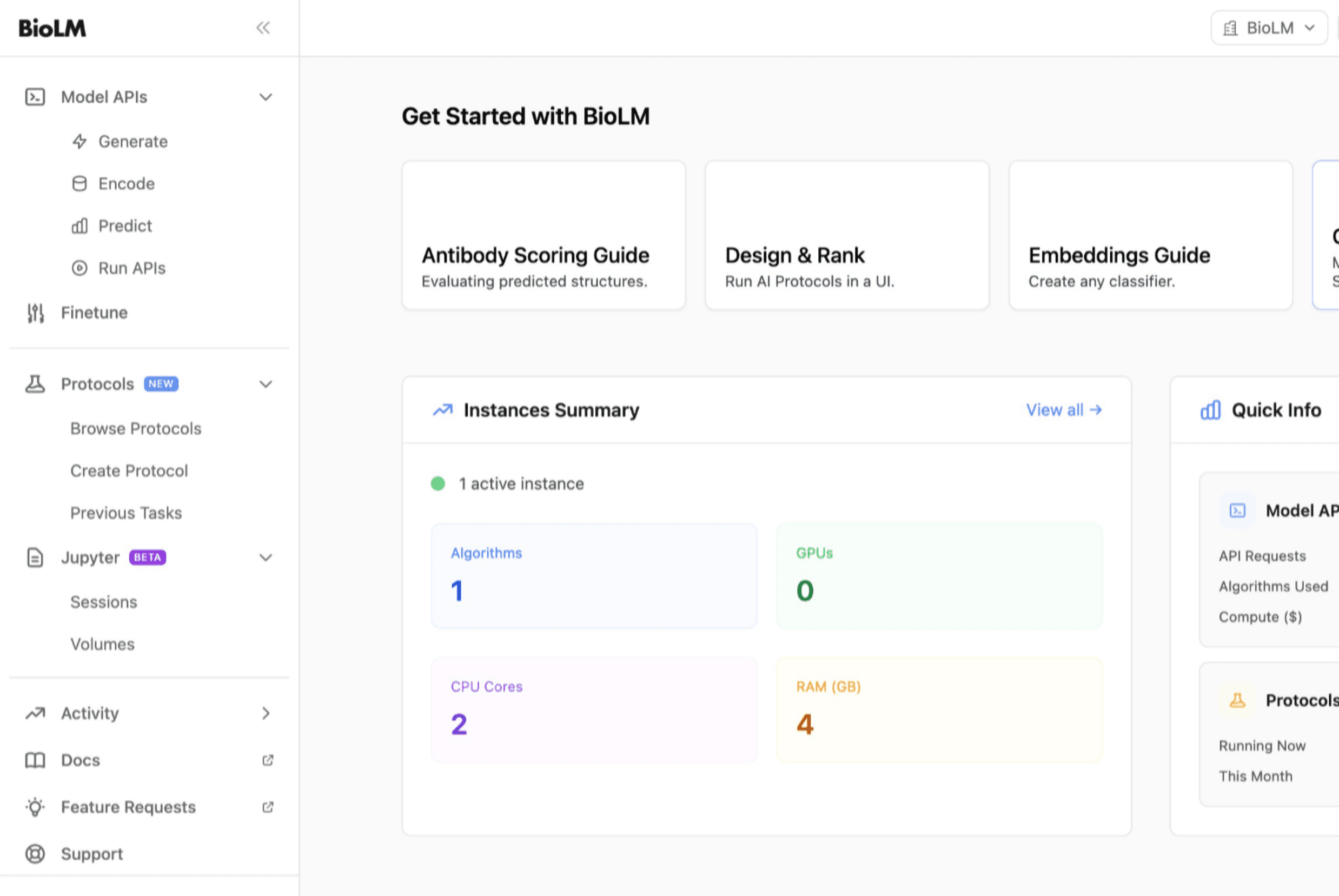Open Previous Tasks
Viewport: 1339px width, 896px height.
[127, 513]
